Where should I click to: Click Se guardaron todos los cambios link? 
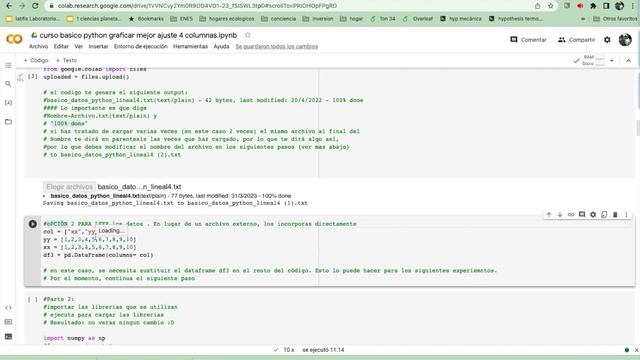277,47
